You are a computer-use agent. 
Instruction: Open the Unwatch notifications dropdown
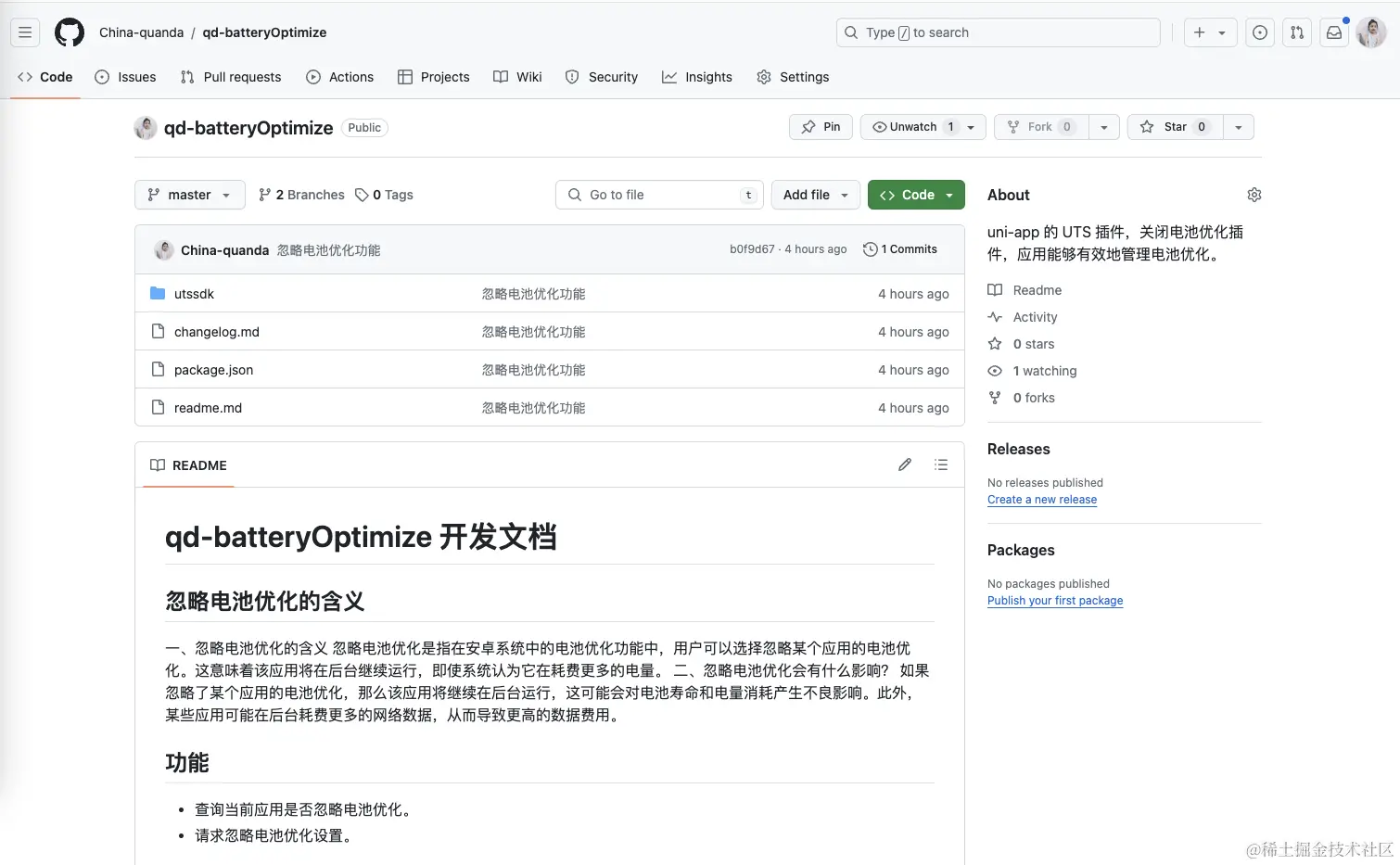pos(923,127)
